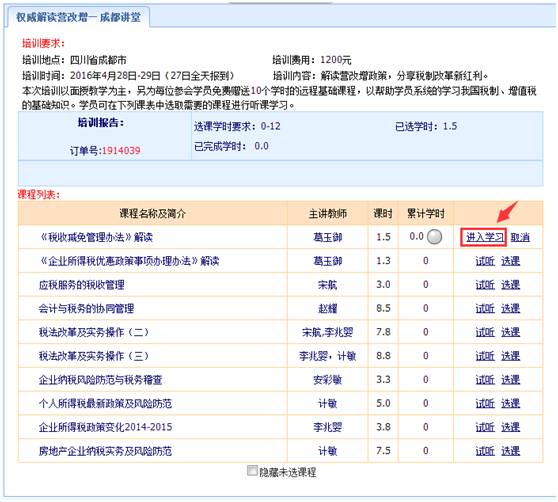Click 选课 for 企业纳税风险防范与税务稽查
The width and height of the screenshot is (558, 502).
coord(511,380)
